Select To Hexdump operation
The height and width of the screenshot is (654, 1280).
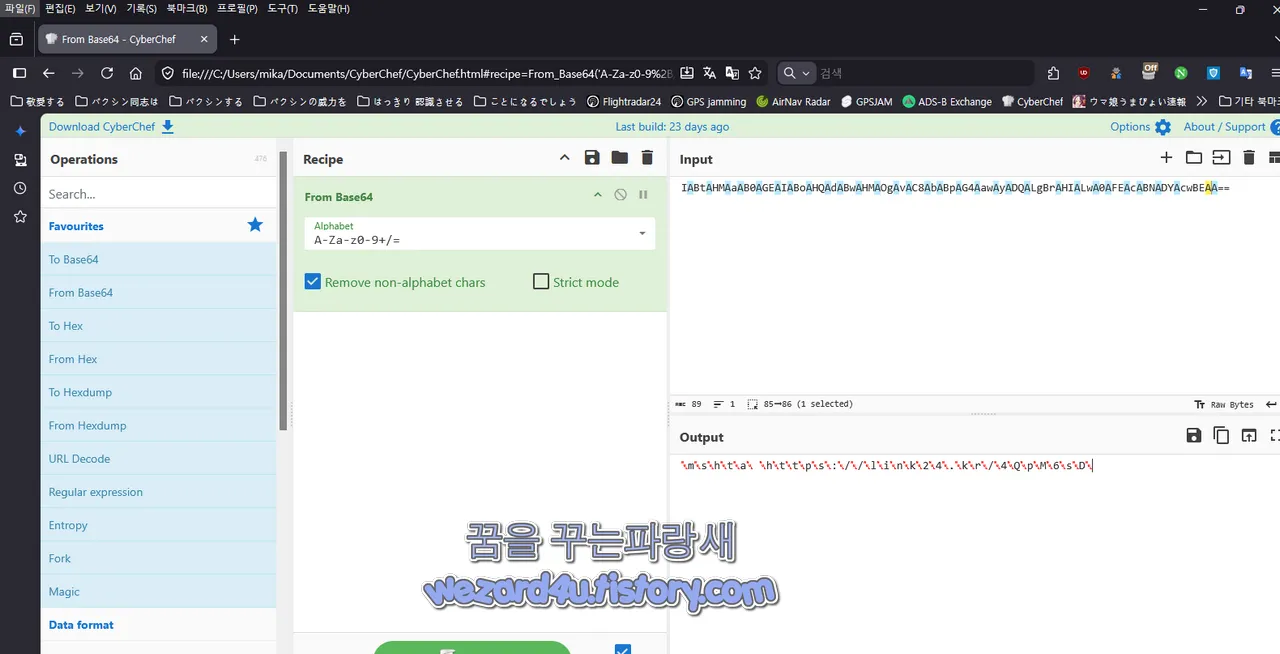[158, 392]
